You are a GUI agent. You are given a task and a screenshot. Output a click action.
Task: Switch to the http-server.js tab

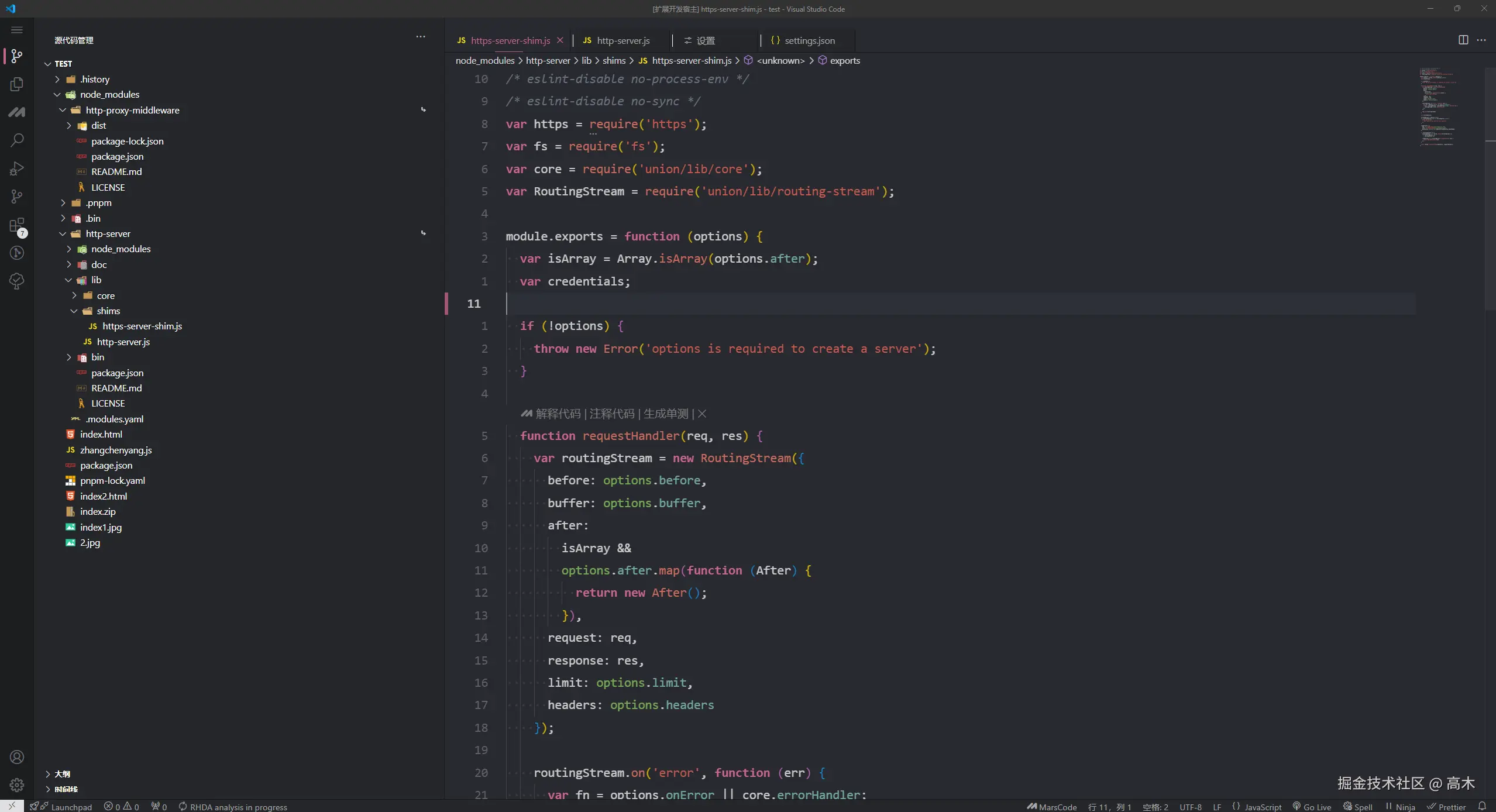tap(623, 40)
